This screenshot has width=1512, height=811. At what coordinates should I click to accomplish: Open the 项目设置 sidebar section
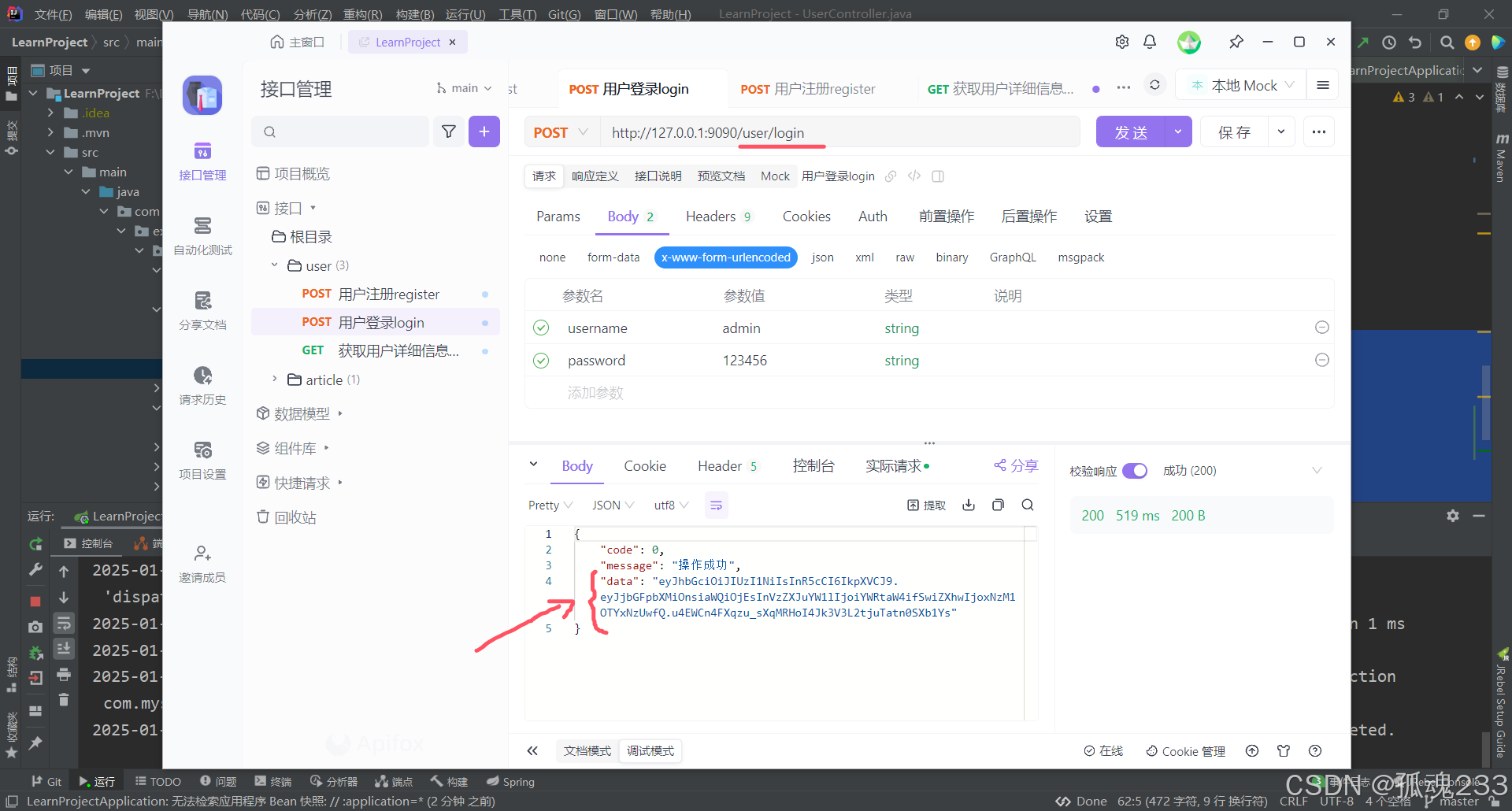click(x=202, y=461)
